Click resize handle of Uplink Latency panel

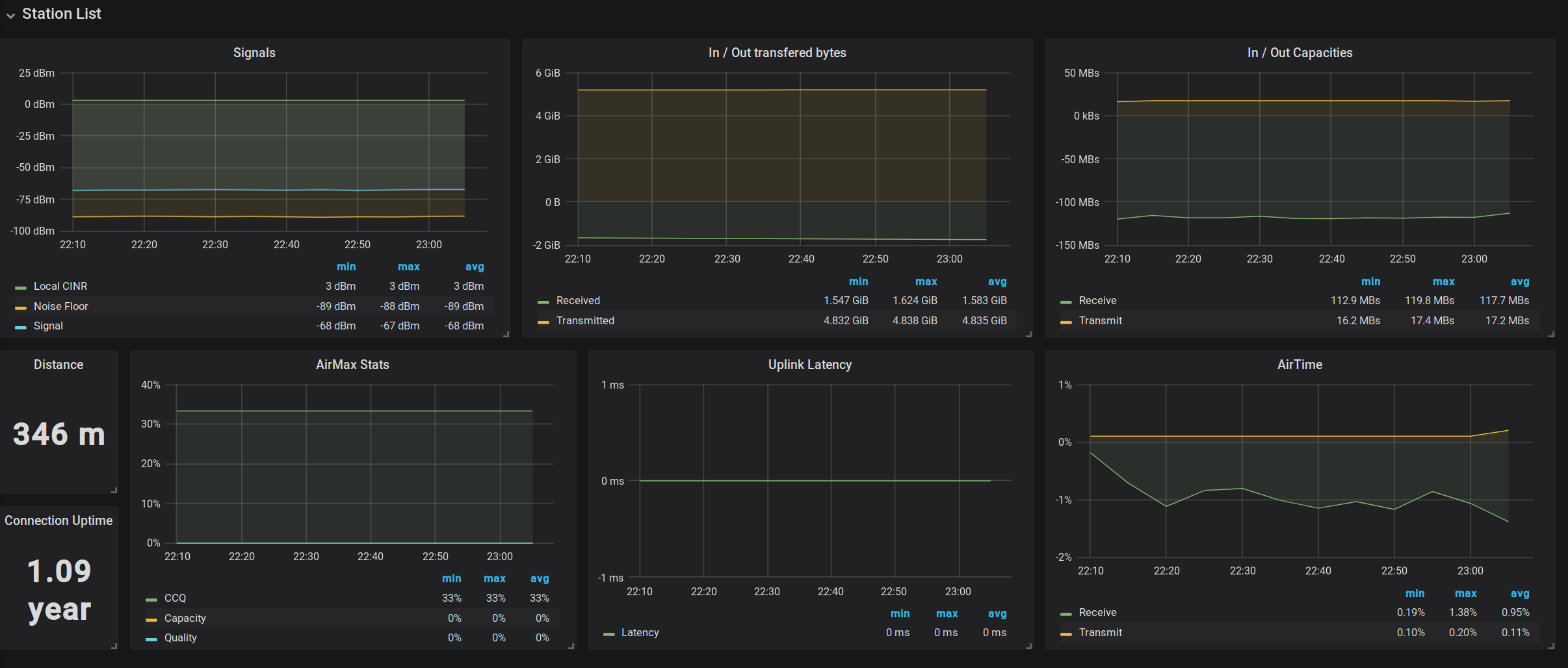tap(1028, 646)
